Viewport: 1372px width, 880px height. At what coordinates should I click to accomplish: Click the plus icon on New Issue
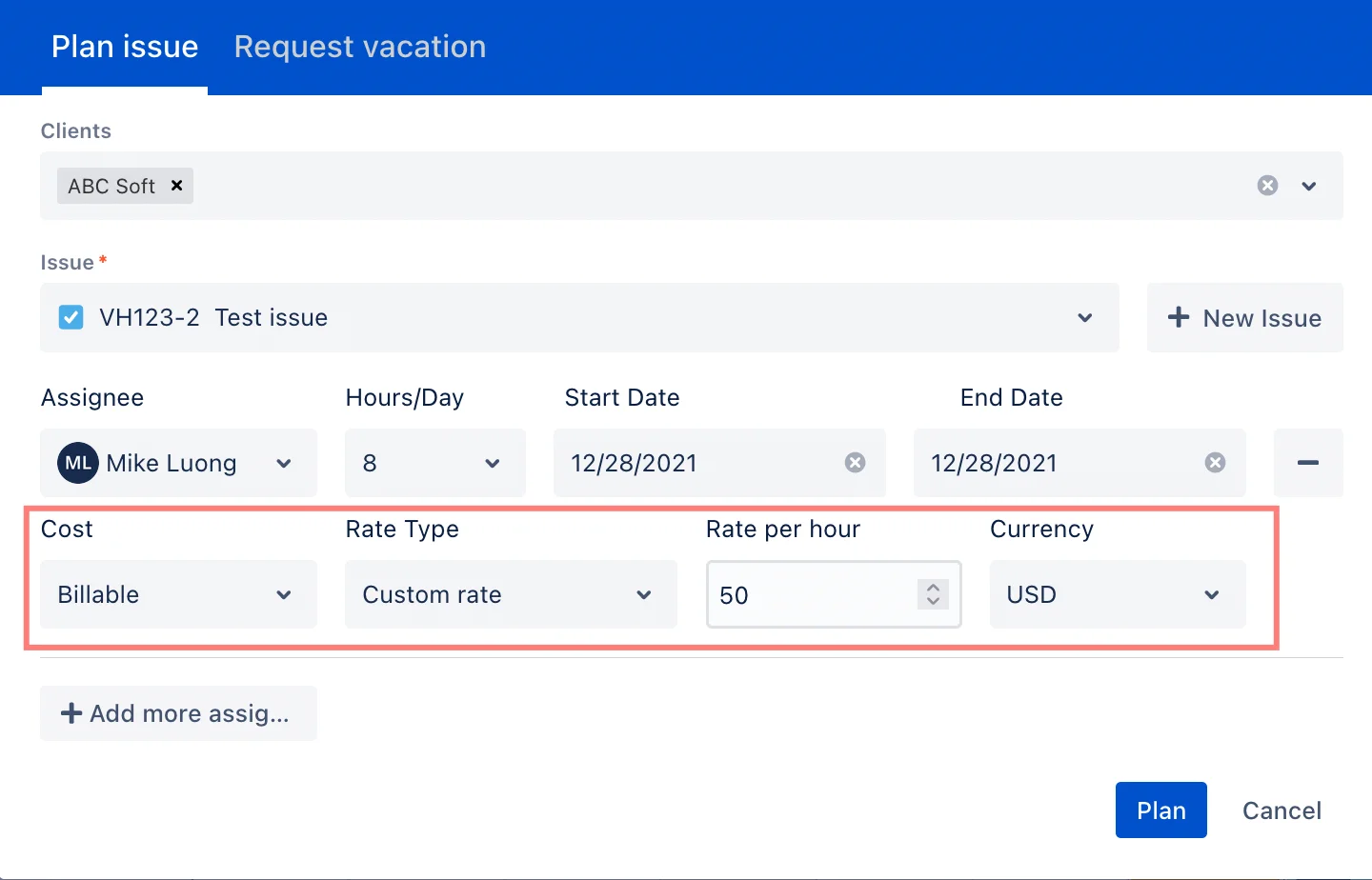coord(1178,318)
